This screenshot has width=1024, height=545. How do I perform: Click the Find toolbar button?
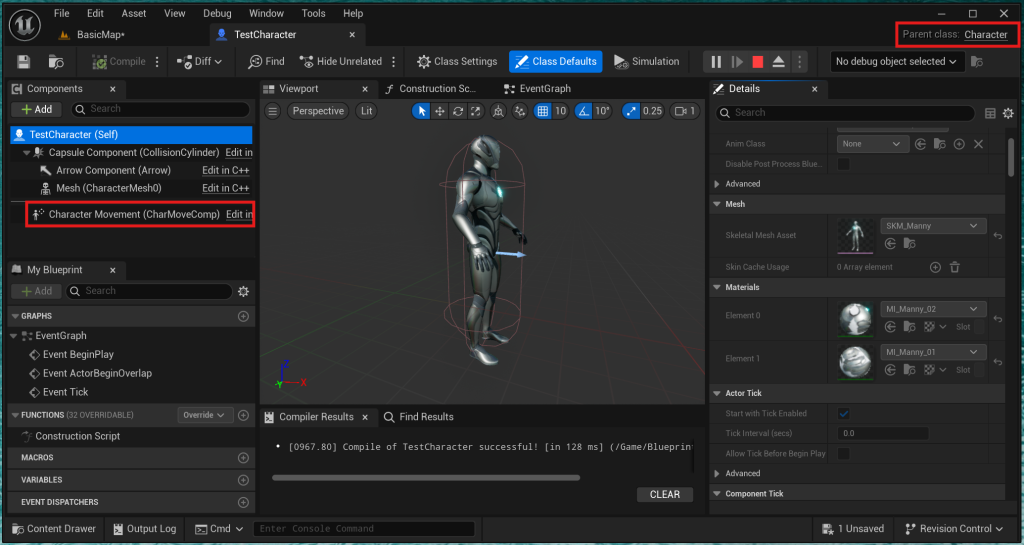tap(266, 61)
